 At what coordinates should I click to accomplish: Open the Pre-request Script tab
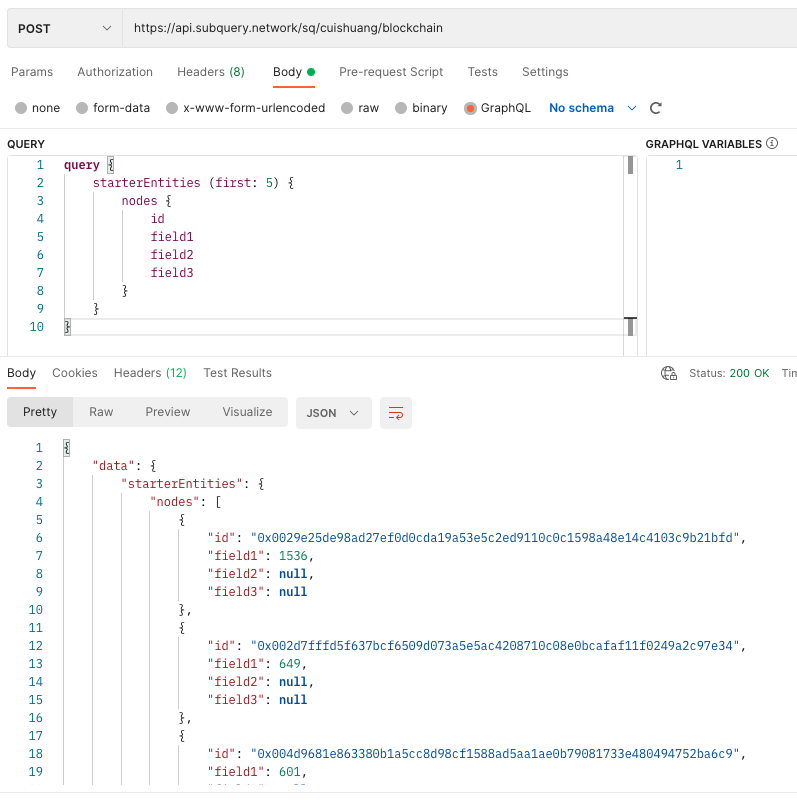tap(391, 72)
